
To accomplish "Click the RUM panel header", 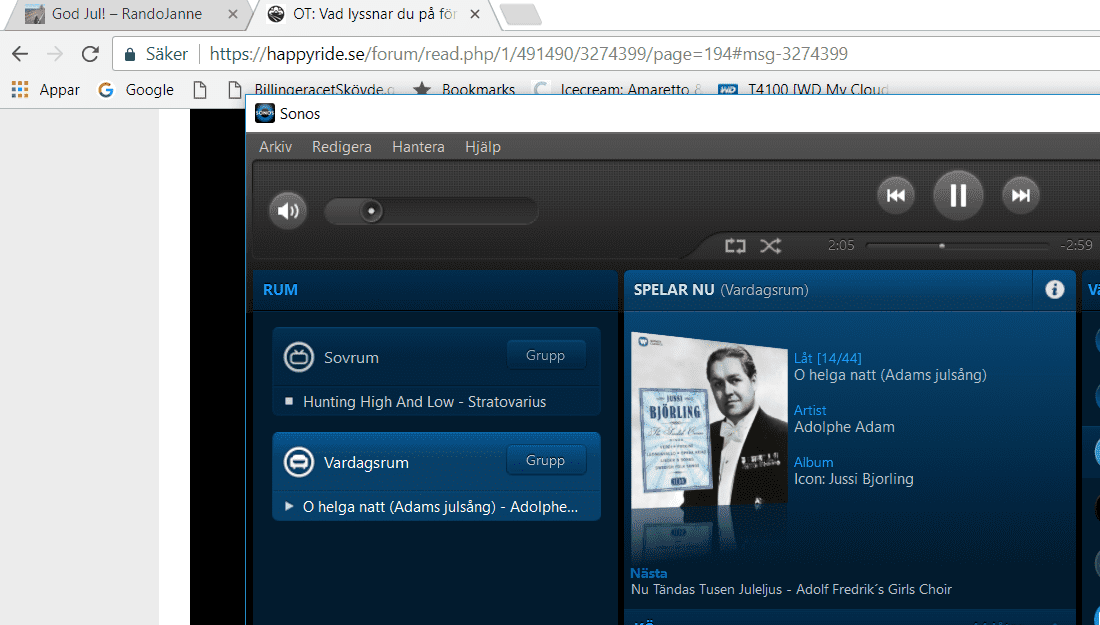I will tap(281, 290).
